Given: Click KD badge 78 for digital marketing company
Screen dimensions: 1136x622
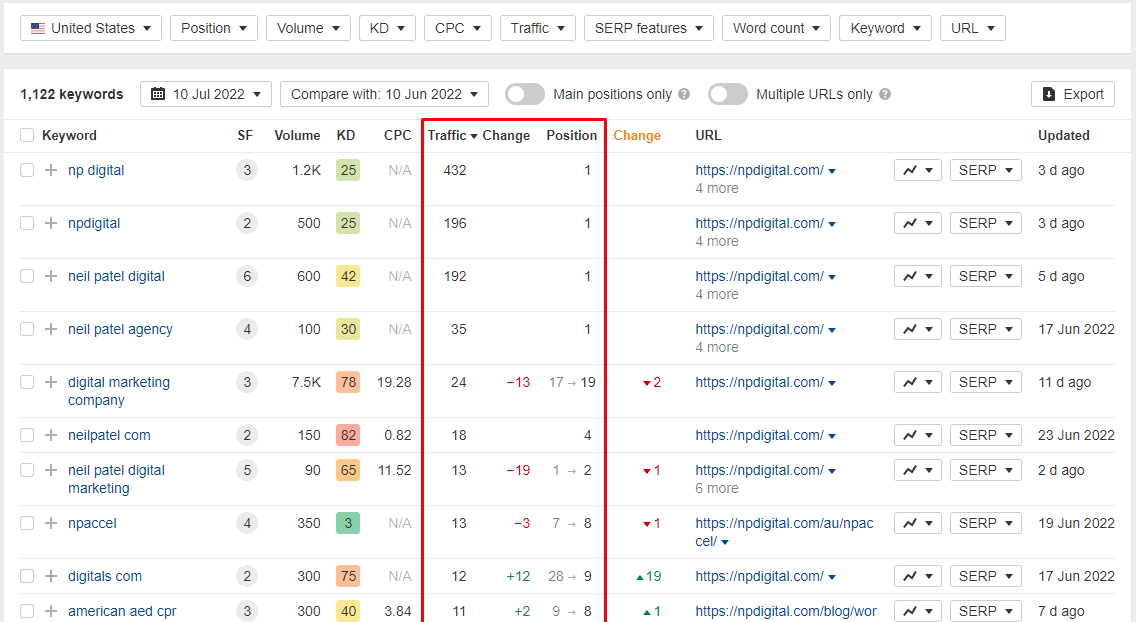Looking at the screenshot, I should [348, 382].
